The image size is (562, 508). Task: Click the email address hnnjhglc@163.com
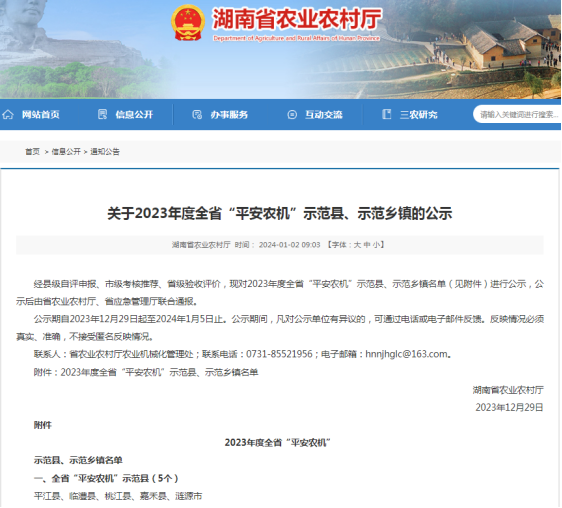pyautogui.click(x=406, y=354)
